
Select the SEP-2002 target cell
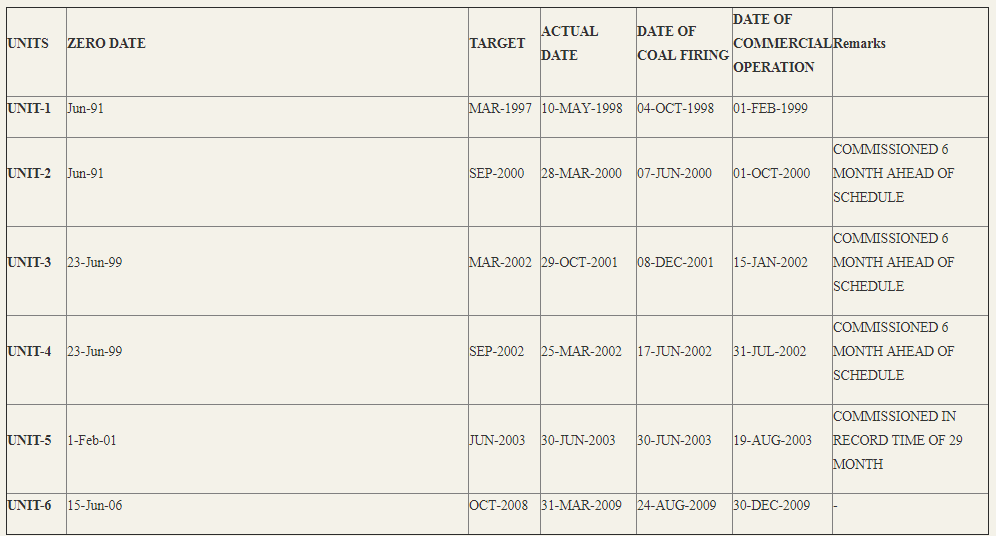tap(497, 351)
